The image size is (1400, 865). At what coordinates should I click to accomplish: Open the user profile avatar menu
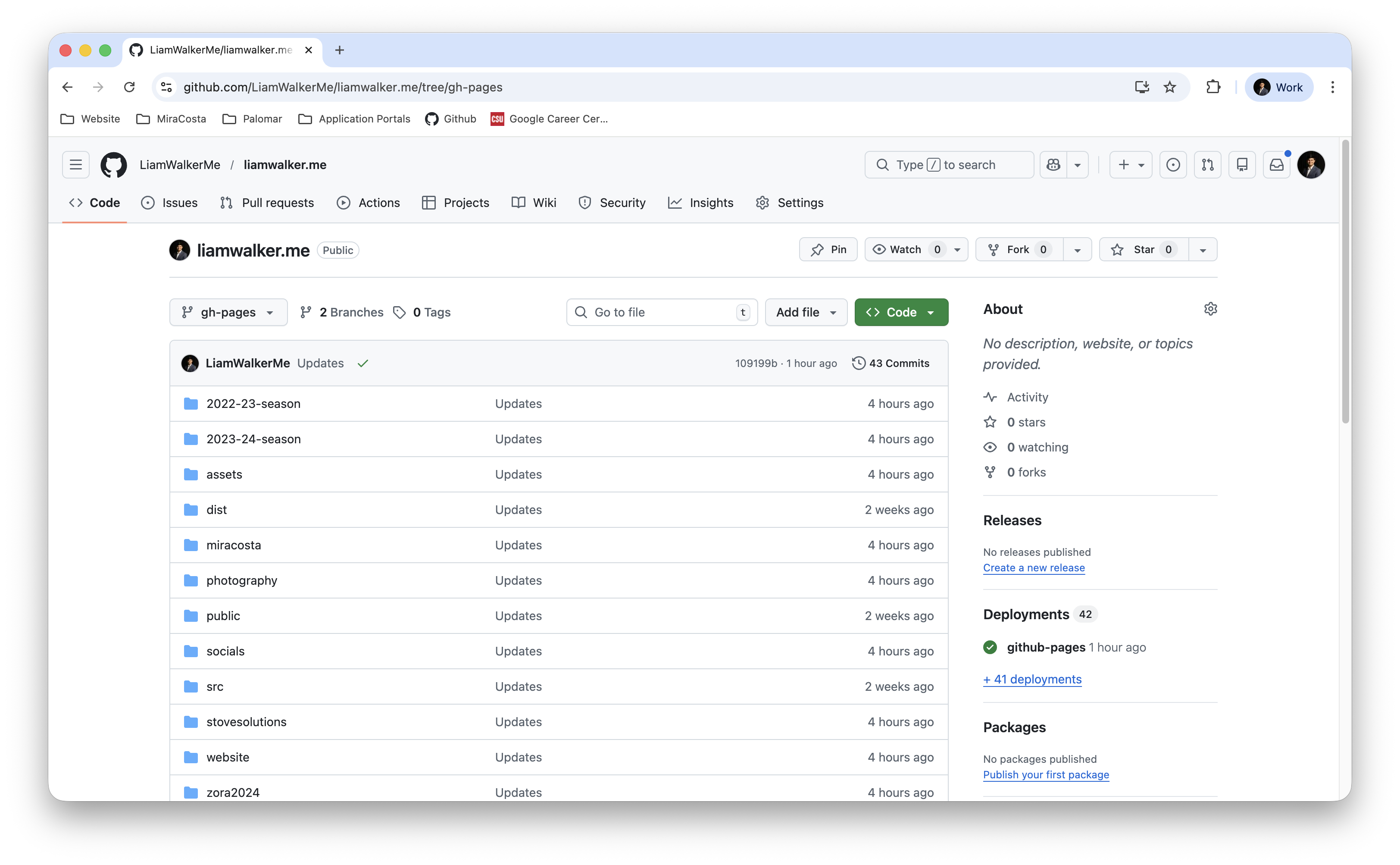click(1311, 165)
